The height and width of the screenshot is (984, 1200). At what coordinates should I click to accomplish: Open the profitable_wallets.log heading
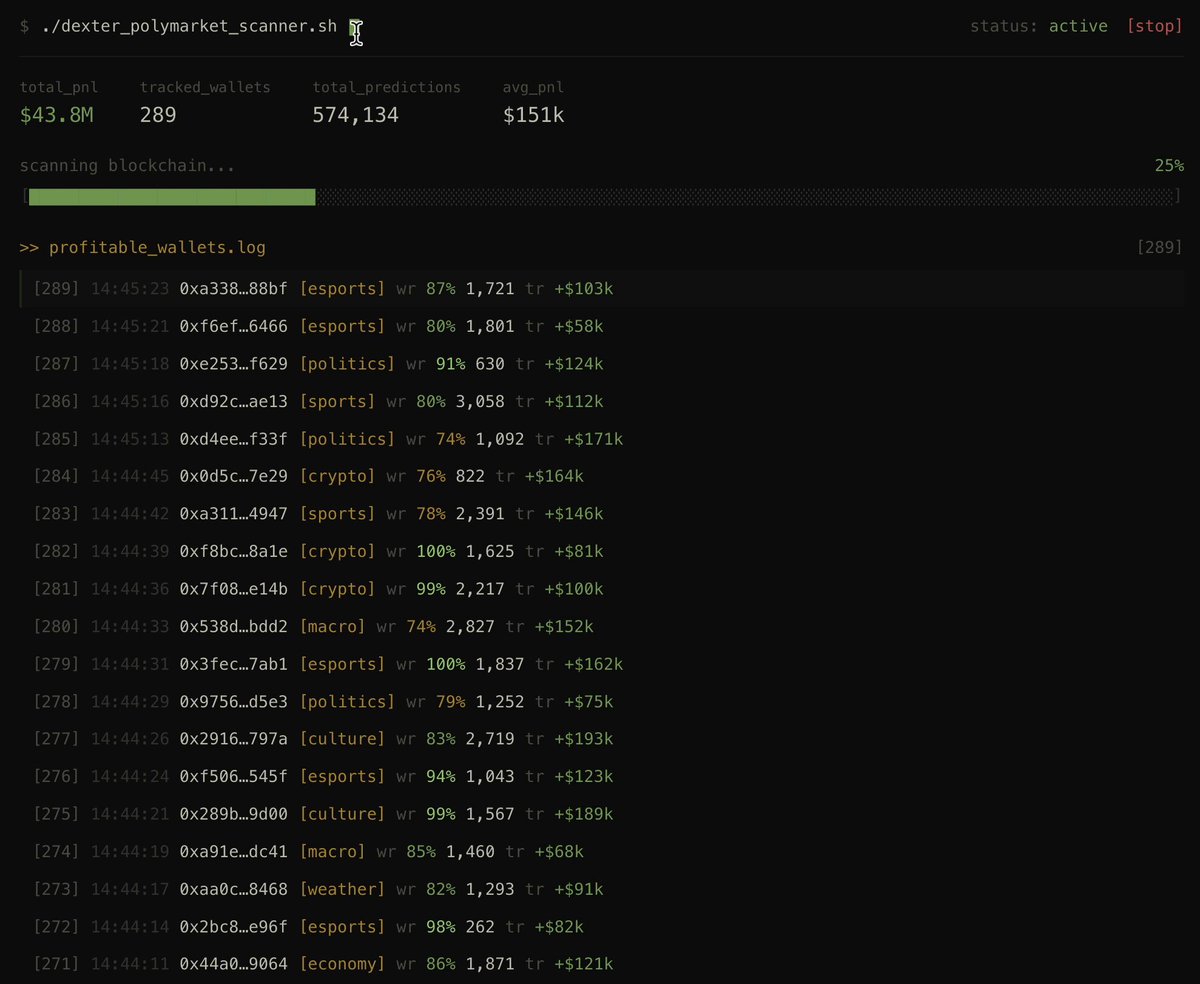(x=157, y=247)
